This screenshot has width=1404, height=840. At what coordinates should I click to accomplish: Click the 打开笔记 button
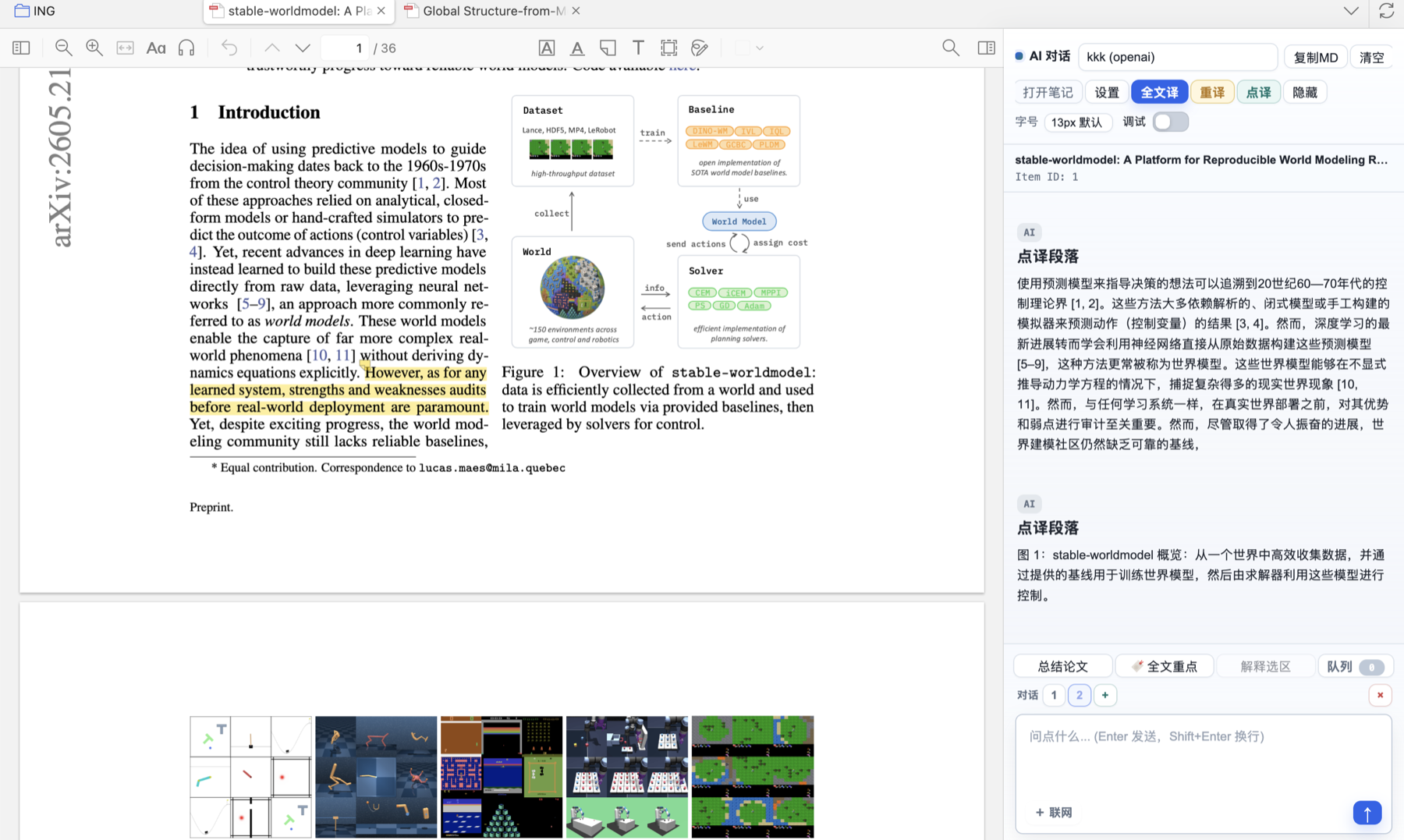[1048, 92]
